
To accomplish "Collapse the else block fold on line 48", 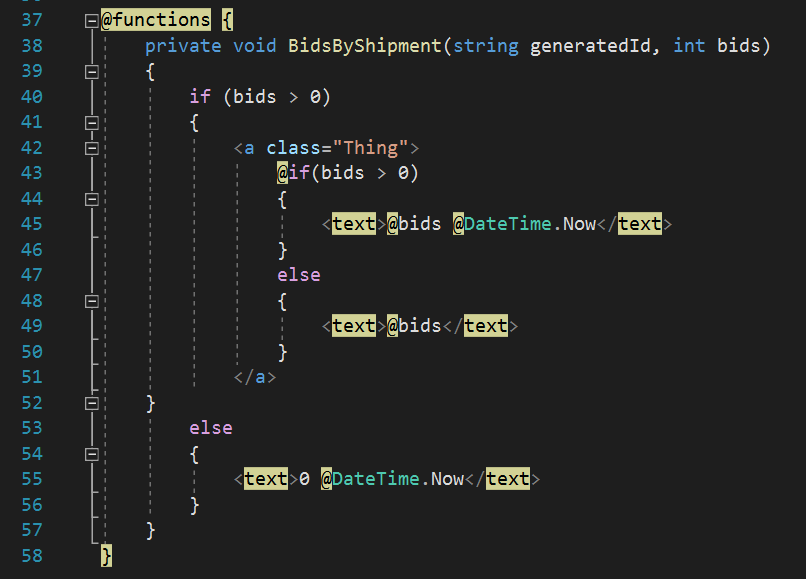I will [91, 300].
